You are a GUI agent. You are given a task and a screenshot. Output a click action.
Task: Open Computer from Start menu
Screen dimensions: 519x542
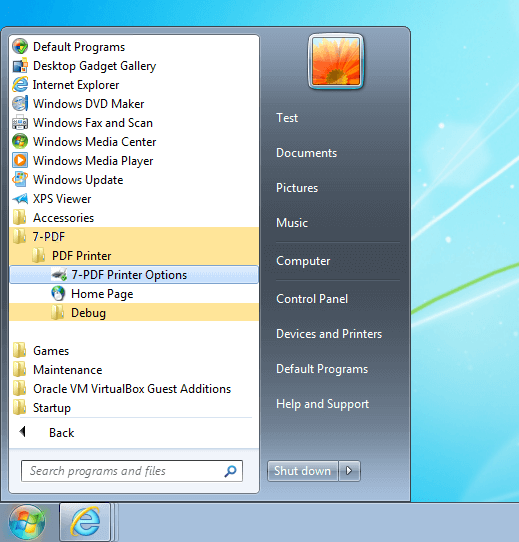pyautogui.click(x=303, y=261)
